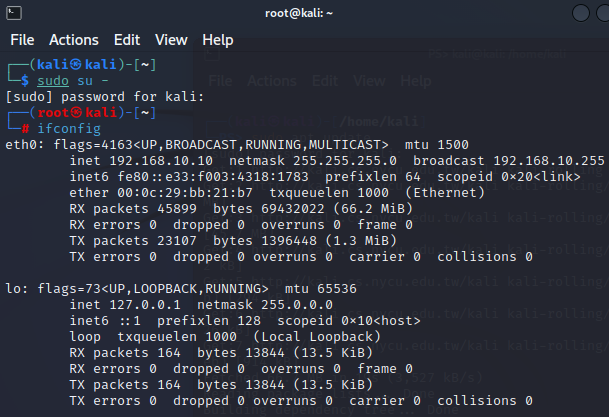Click 'prefixlen 128' text
The width and height of the screenshot is (609, 417).
coord(209,321)
